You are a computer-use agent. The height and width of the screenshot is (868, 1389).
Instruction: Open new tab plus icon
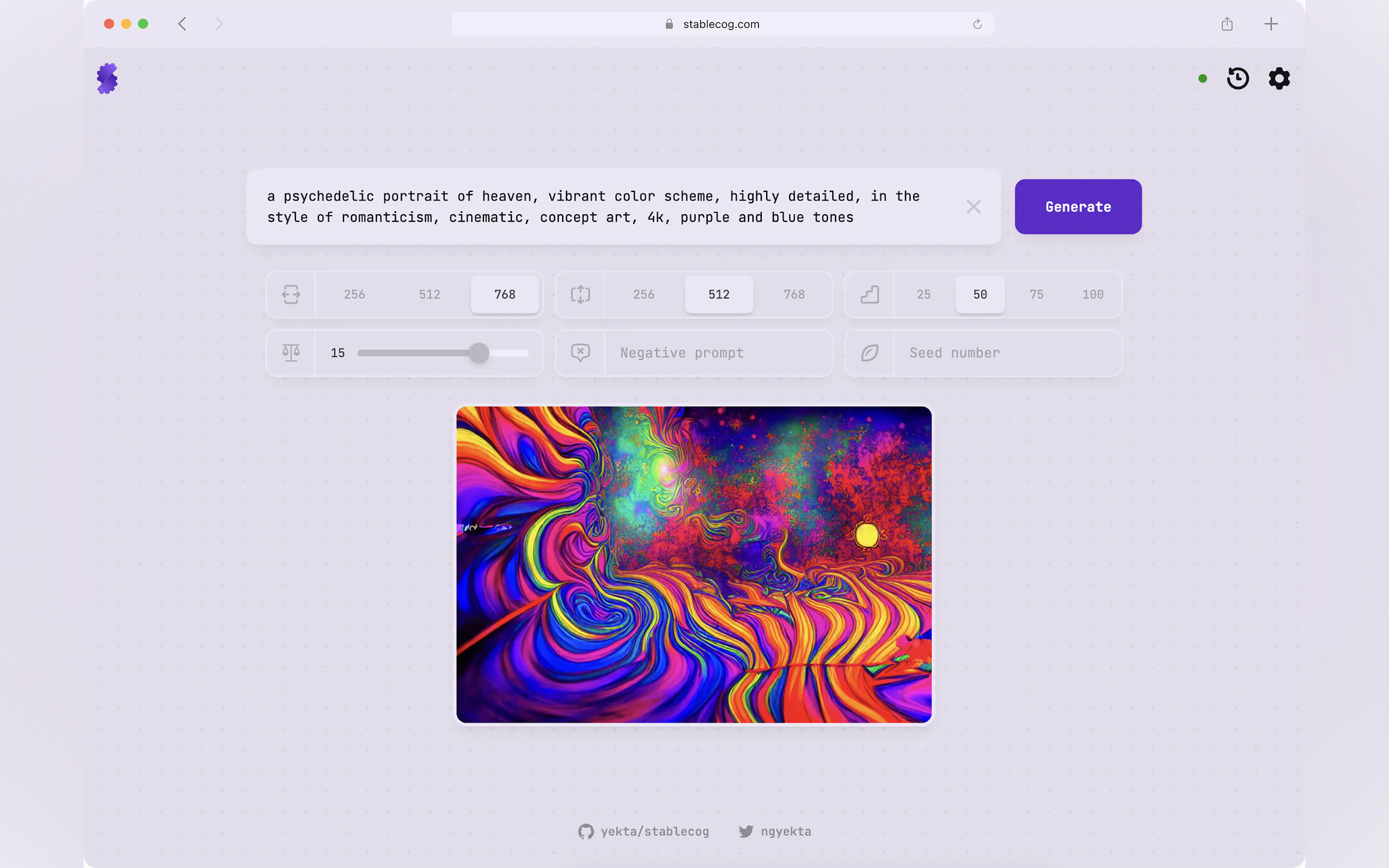pyautogui.click(x=1271, y=24)
